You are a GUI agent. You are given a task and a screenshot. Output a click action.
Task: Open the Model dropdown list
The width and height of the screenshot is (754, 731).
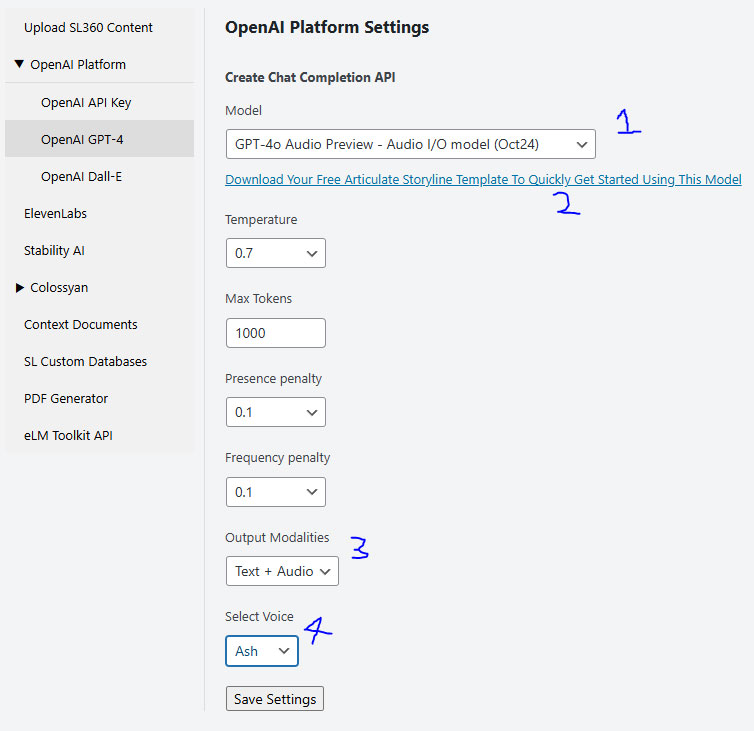click(x=410, y=145)
